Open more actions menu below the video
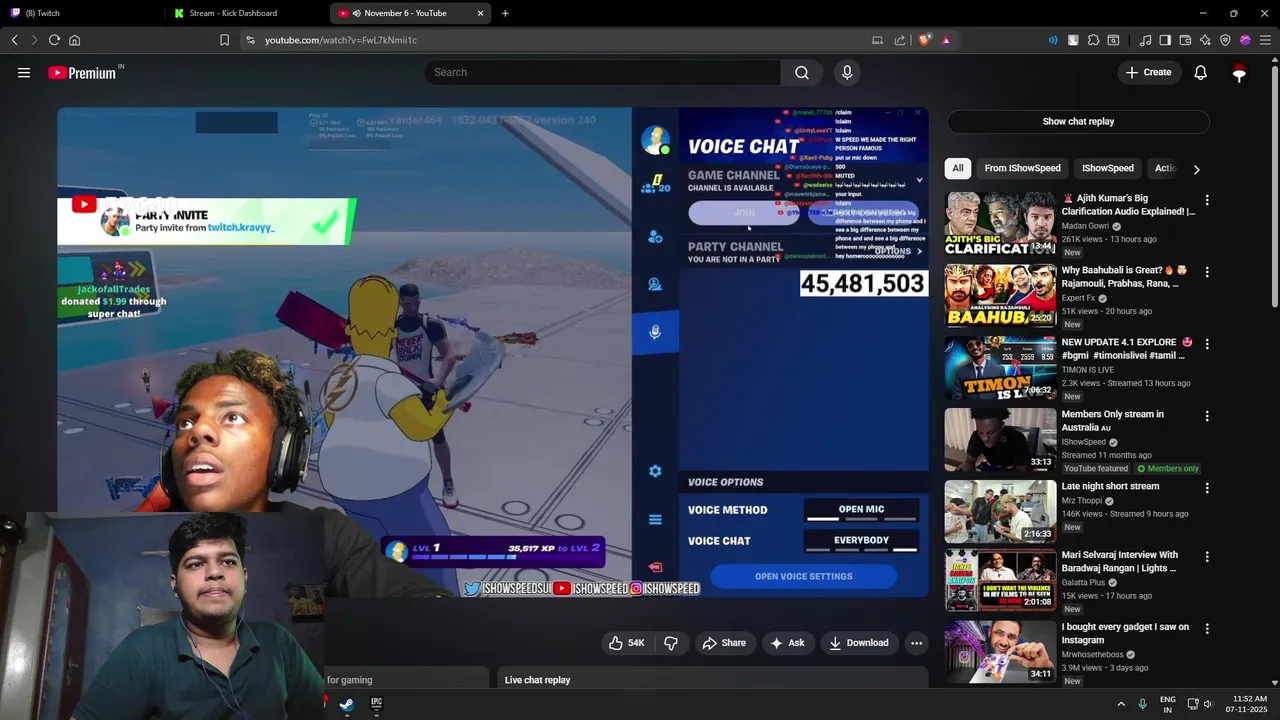 (x=916, y=643)
